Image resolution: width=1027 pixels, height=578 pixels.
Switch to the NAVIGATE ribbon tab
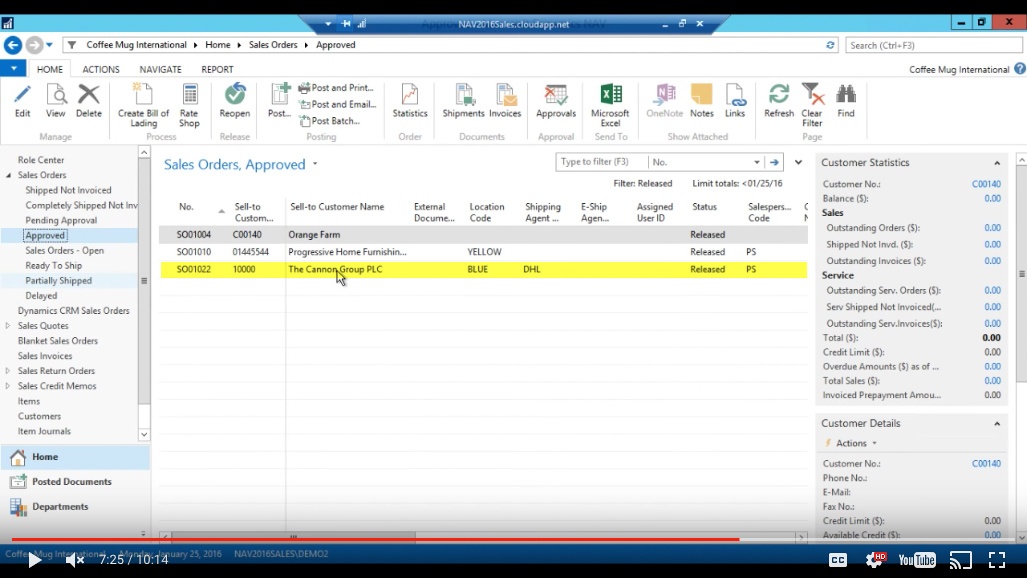[160, 69]
